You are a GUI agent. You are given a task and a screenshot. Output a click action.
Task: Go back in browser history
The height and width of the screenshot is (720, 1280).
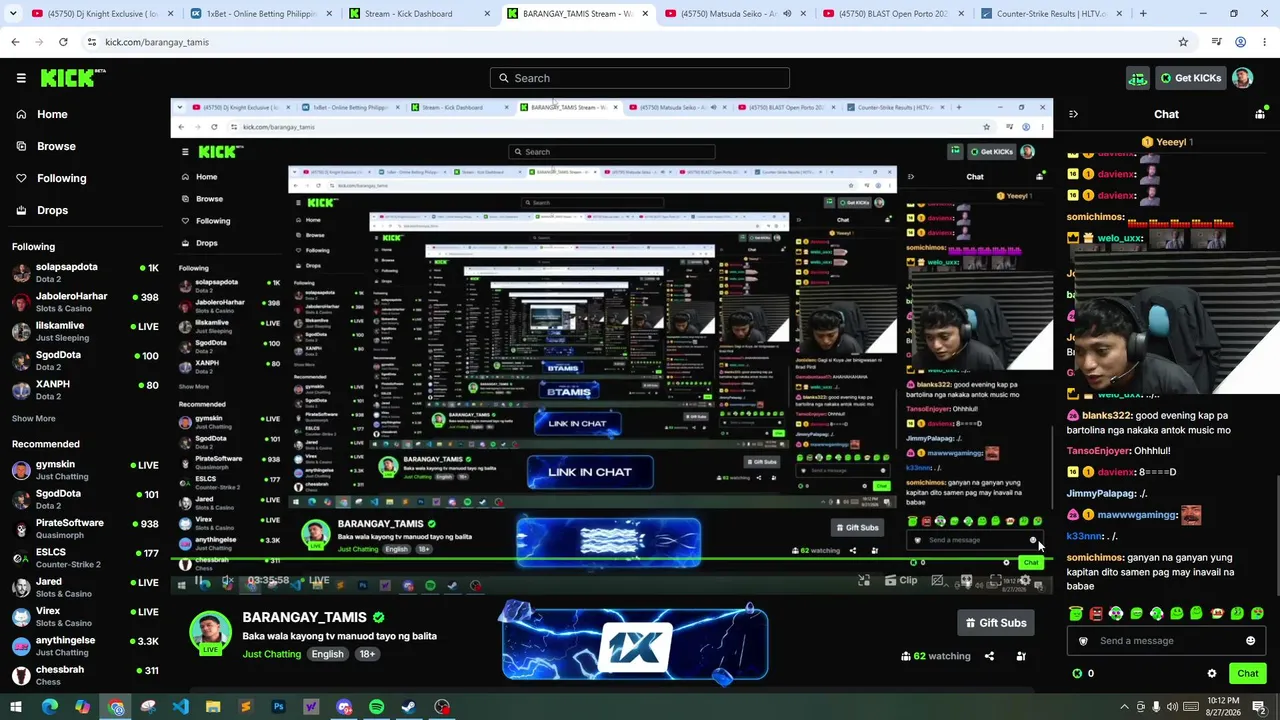[x=15, y=42]
